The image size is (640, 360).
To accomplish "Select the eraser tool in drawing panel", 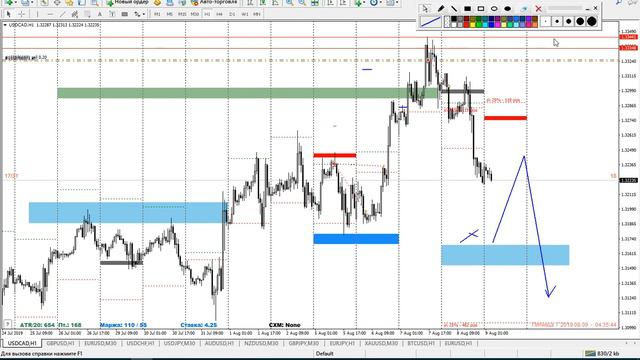I will tap(524, 8).
